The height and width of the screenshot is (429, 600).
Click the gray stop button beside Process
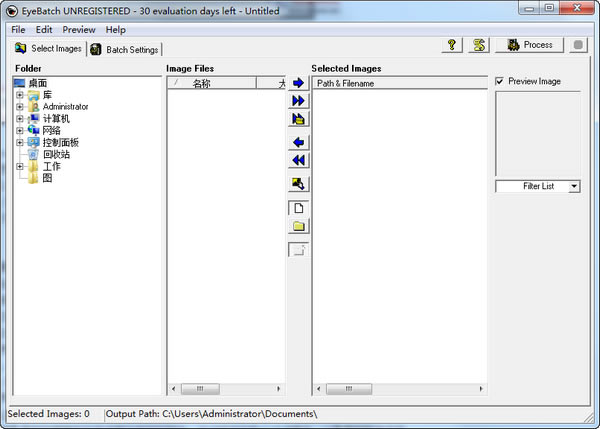[x=578, y=45]
